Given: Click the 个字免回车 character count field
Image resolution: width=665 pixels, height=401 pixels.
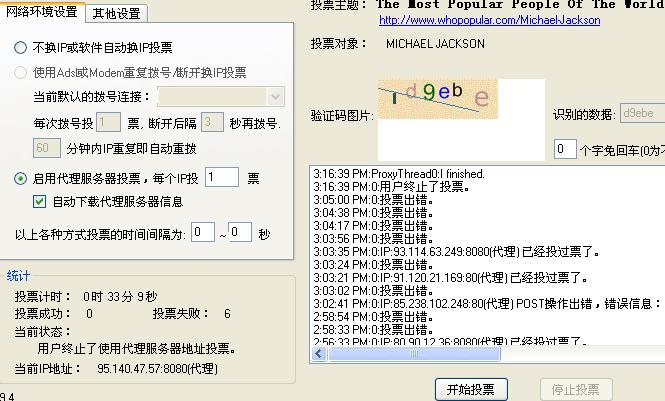Looking at the screenshot, I should coord(565,149).
